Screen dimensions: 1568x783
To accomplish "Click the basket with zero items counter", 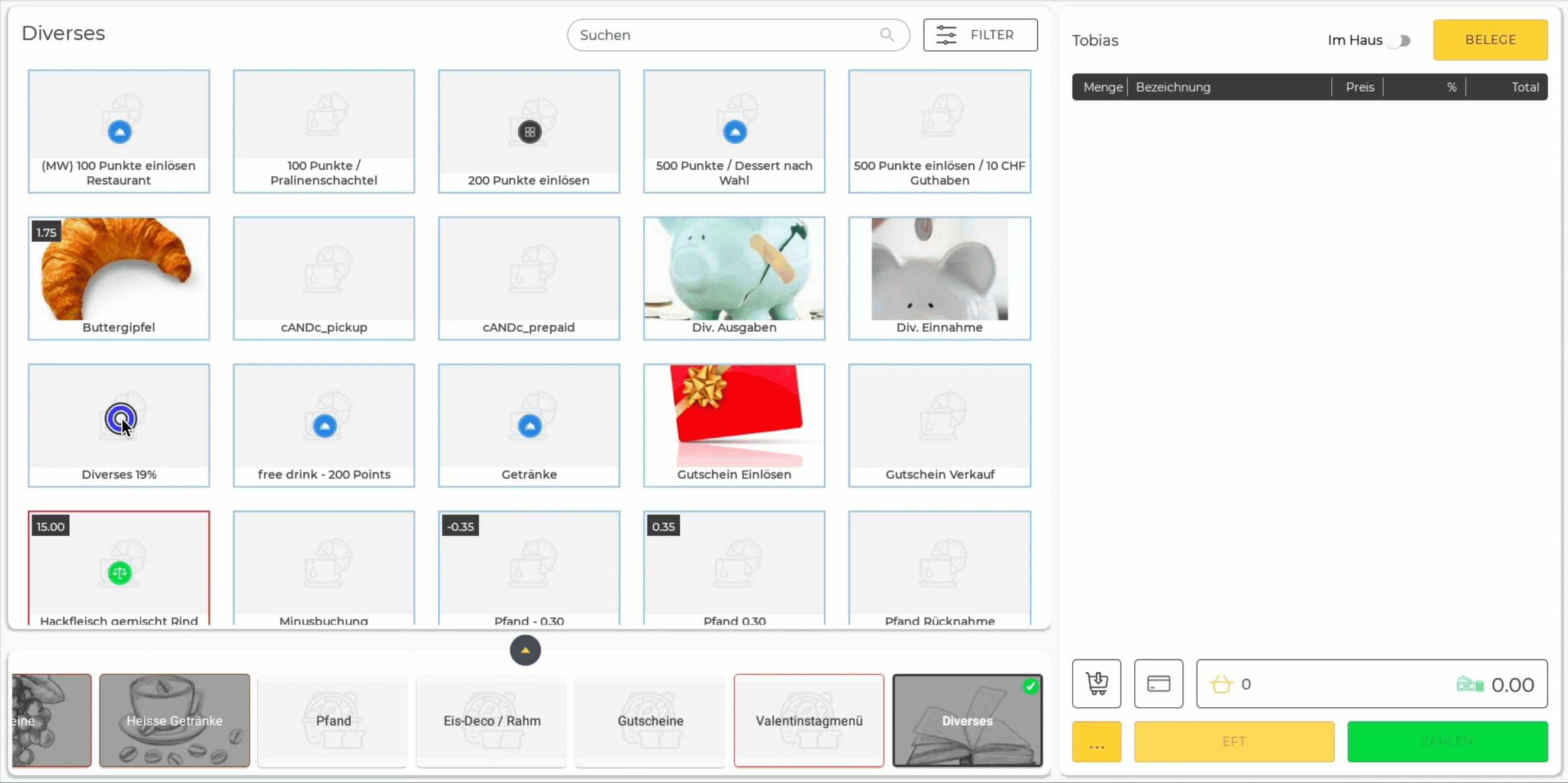I will (1232, 684).
